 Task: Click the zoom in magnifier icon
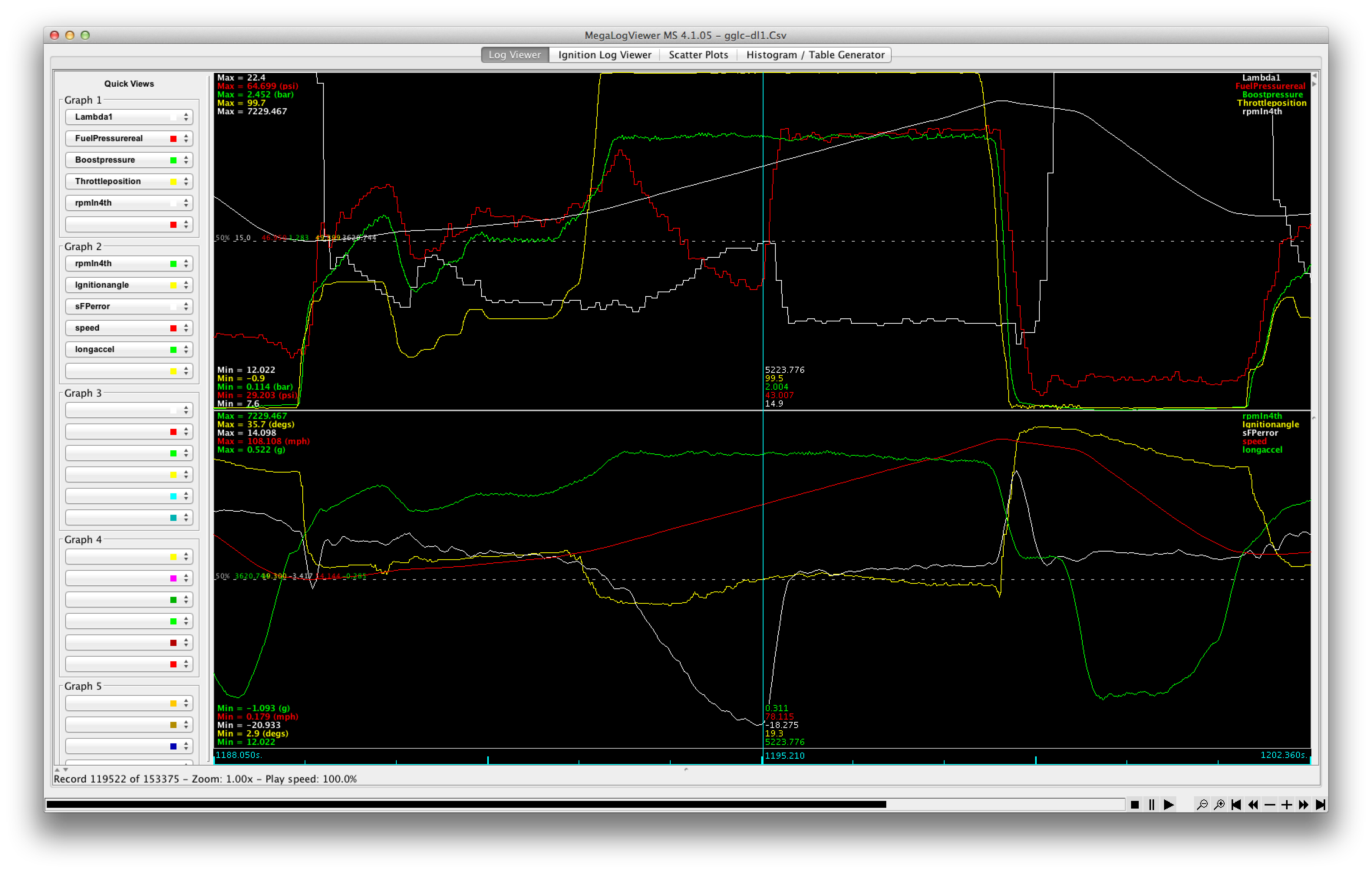(x=1219, y=805)
